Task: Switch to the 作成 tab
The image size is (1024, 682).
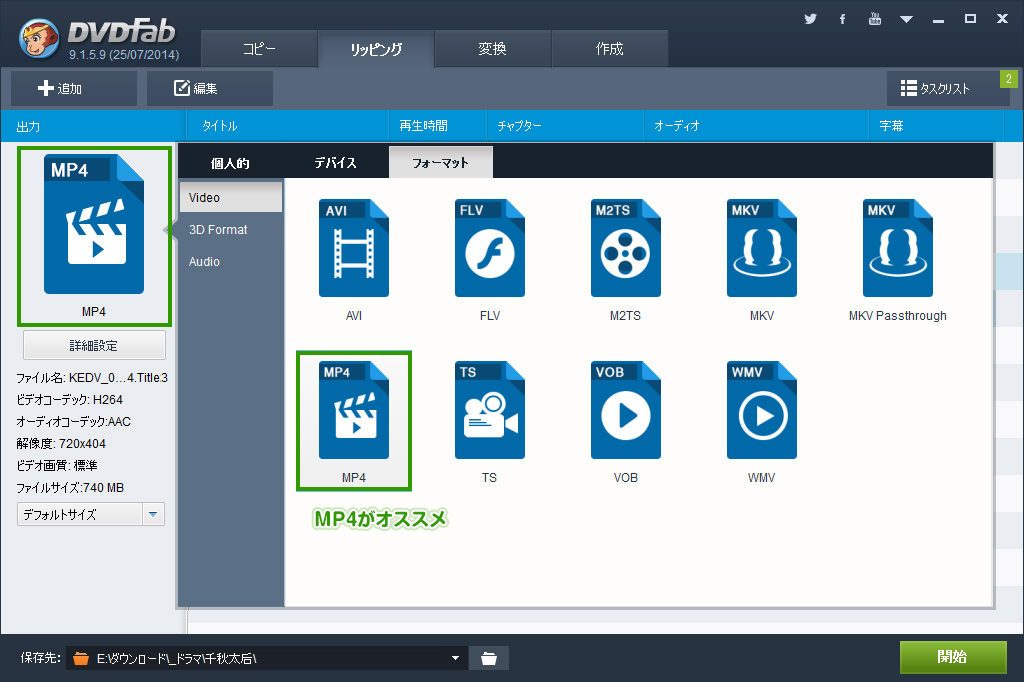Action: 609,49
